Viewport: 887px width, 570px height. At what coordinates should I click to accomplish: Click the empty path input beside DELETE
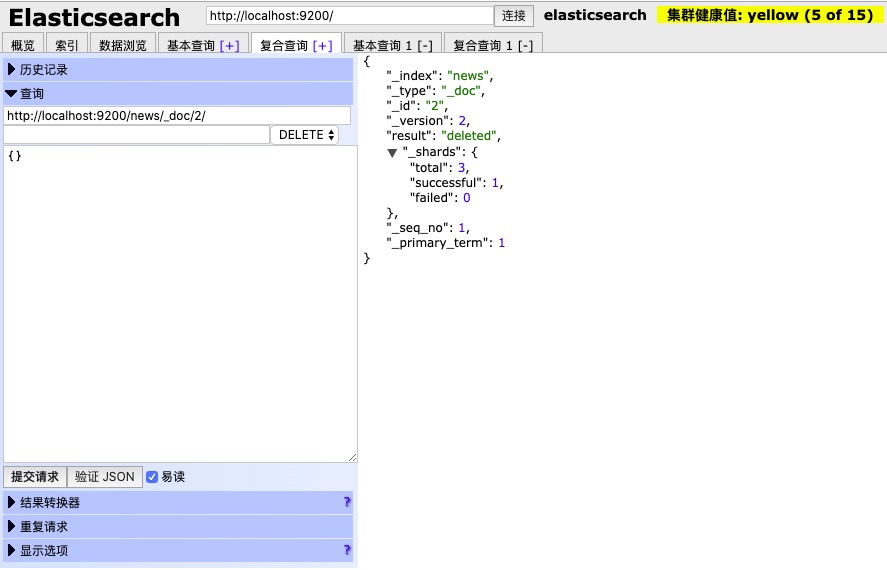click(136, 135)
